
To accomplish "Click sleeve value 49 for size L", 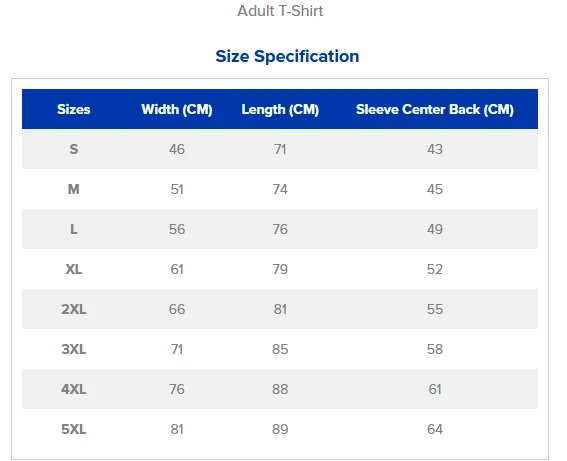I will (x=435, y=229).
